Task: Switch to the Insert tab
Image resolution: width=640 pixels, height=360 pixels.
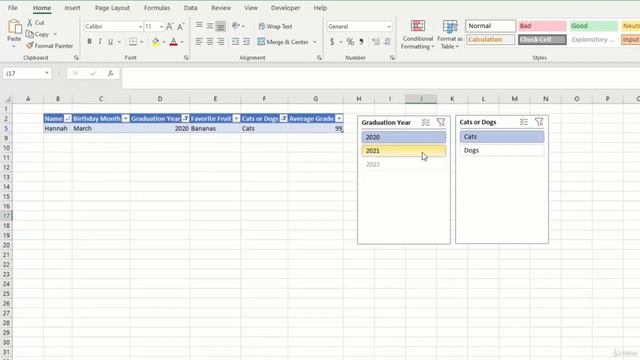Action: click(x=72, y=8)
